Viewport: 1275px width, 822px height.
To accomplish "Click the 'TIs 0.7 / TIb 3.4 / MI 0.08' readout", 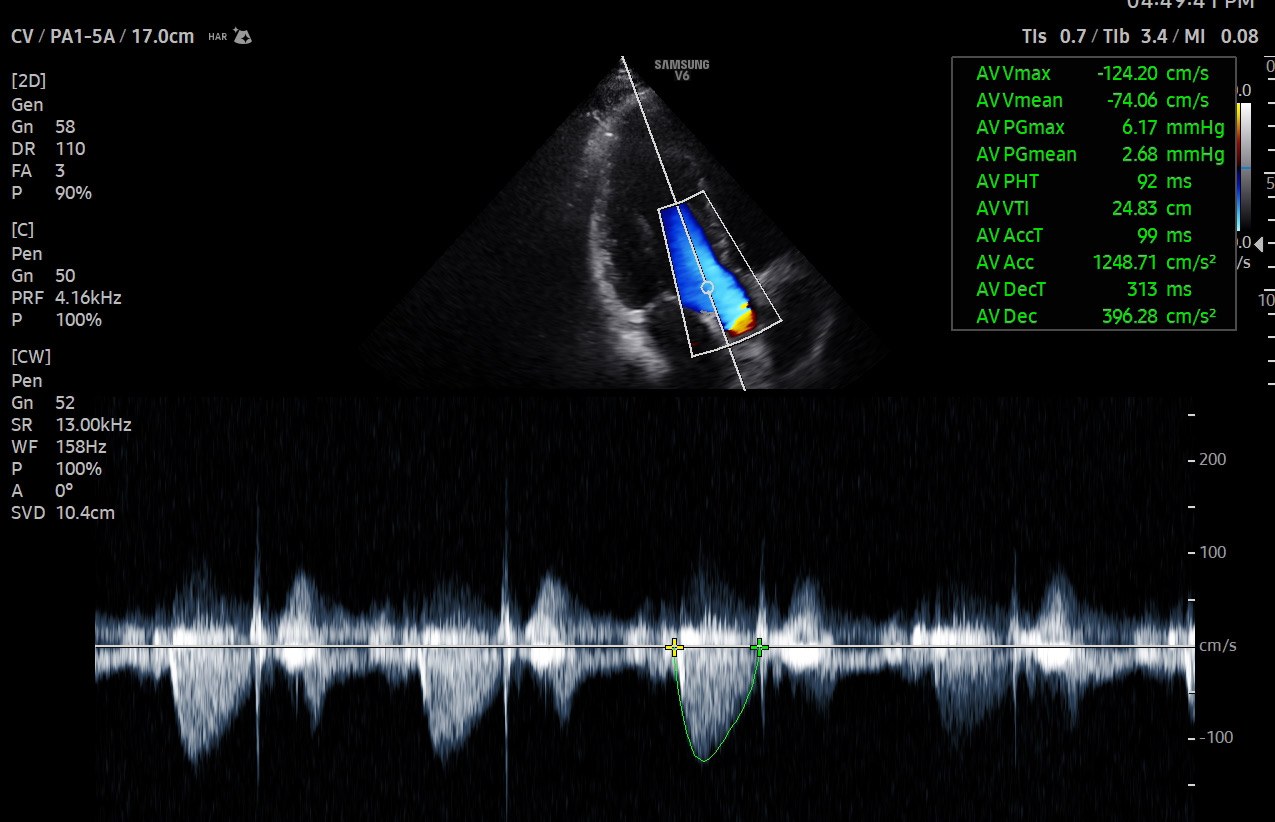I will pos(1140,37).
